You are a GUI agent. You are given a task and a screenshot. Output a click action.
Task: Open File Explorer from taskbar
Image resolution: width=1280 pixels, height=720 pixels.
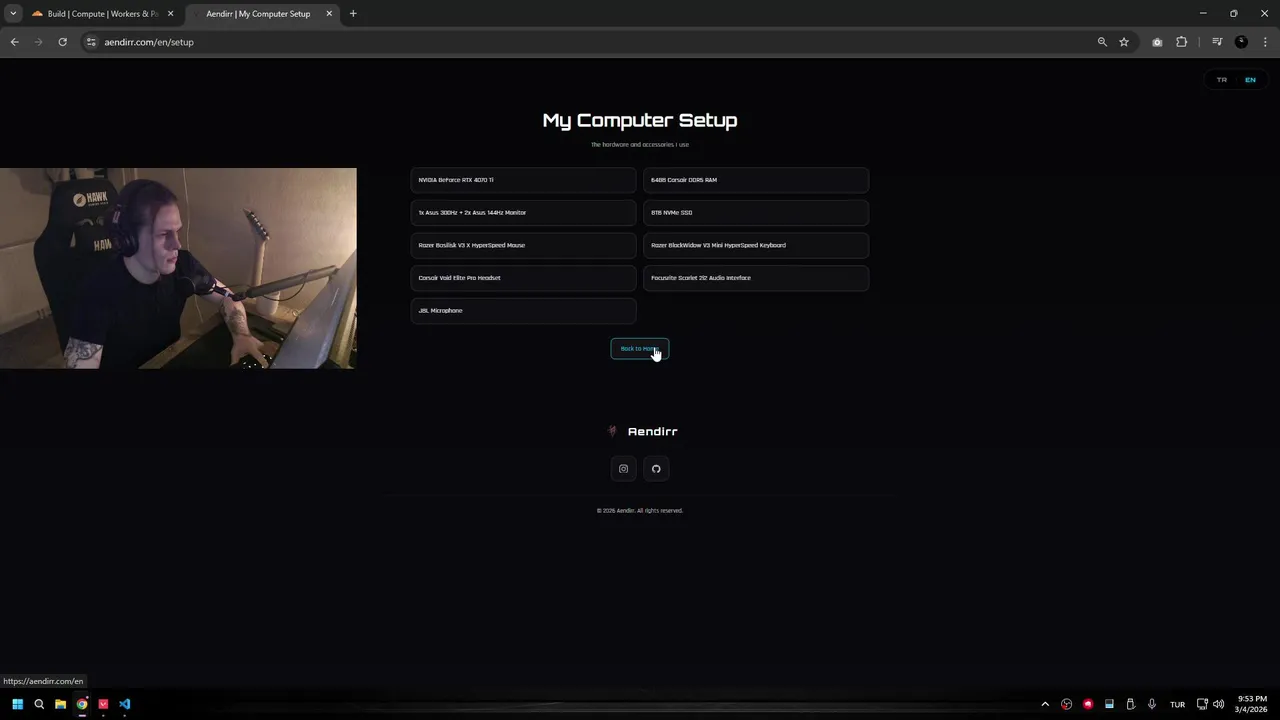coord(60,704)
